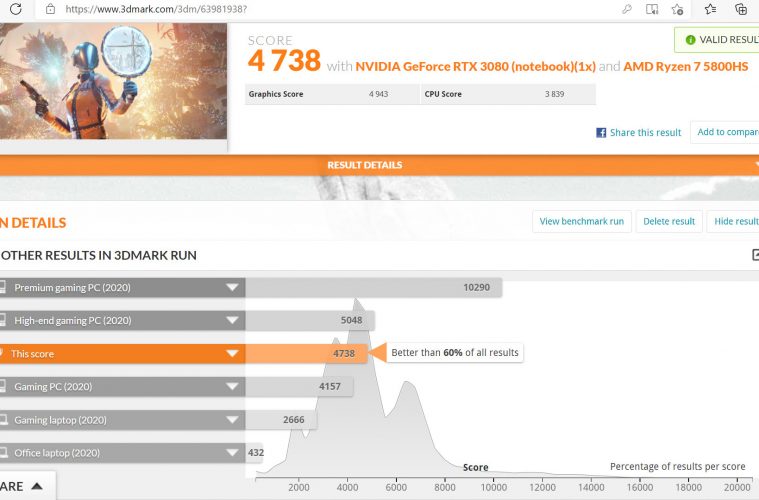
Task: Expand the Gaming PC (2020) dropdown arrow
Action: click(x=232, y=387)
